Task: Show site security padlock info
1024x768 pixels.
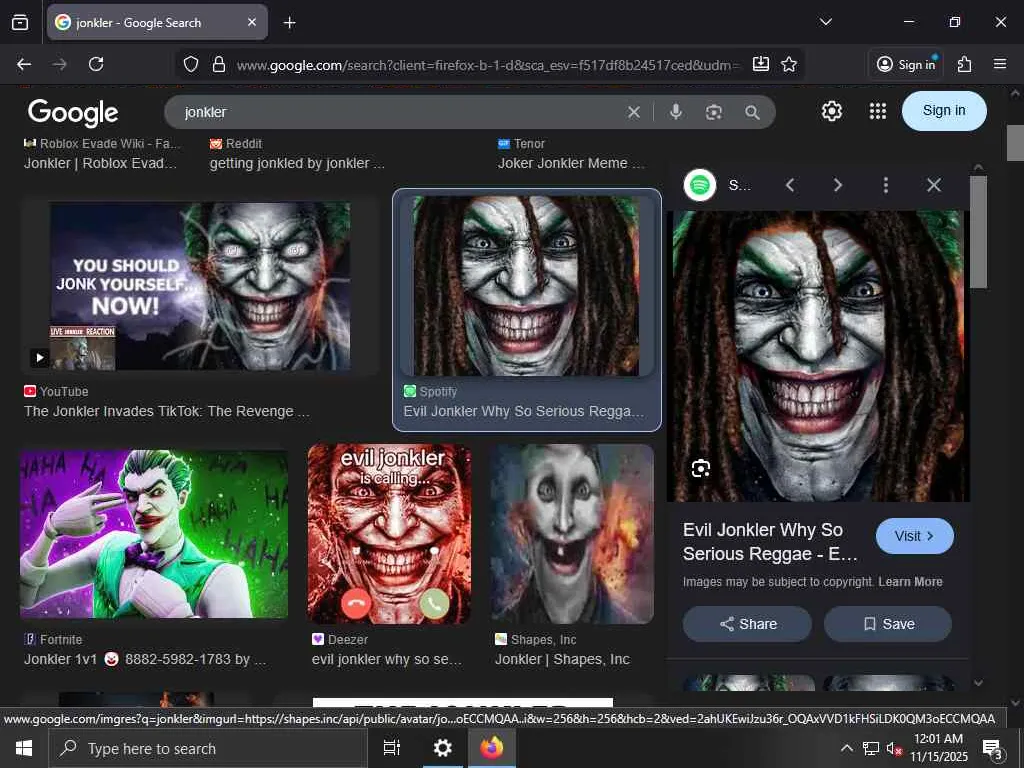Action: tap(219, 64)
